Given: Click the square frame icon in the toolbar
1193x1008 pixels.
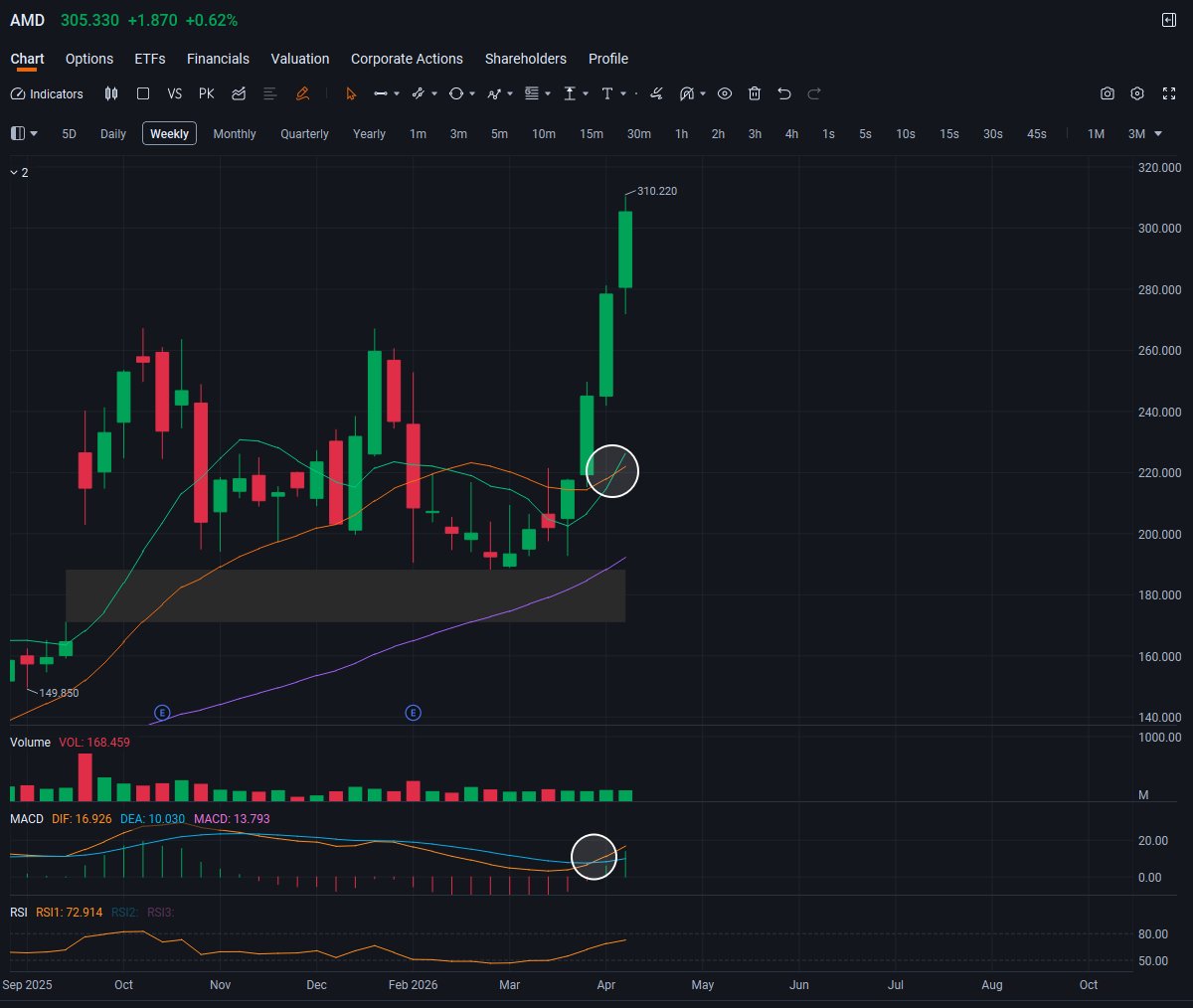Looking at the screenshot, I should click(x=143, y=93).
